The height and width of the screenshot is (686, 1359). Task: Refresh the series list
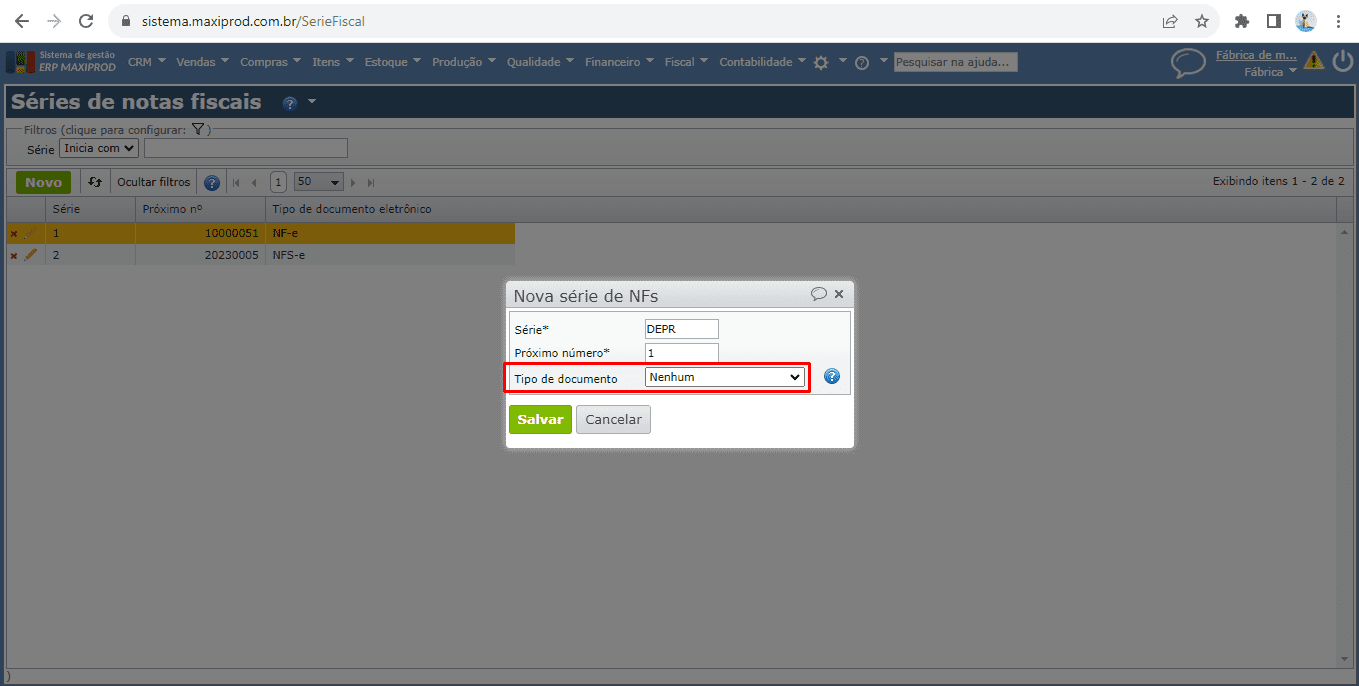point(95,182)
